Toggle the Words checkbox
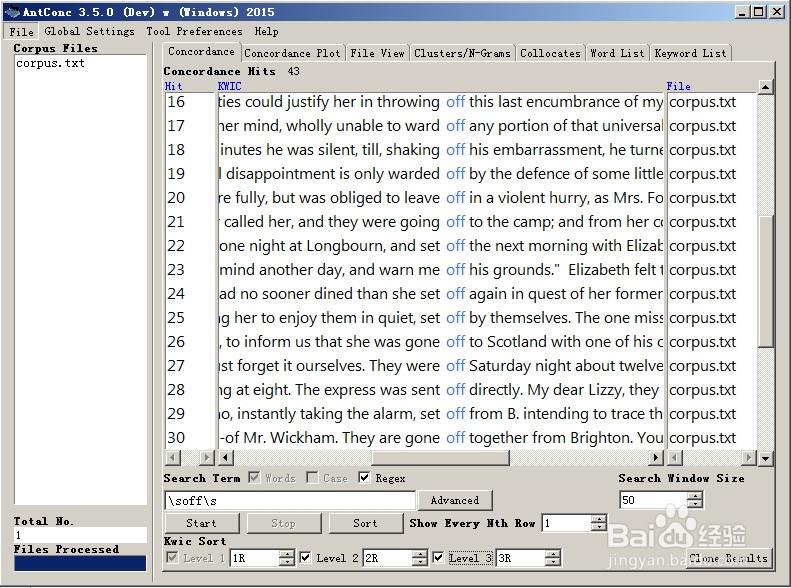Screen dimensions: 791x588 click(x=254, y=478)
